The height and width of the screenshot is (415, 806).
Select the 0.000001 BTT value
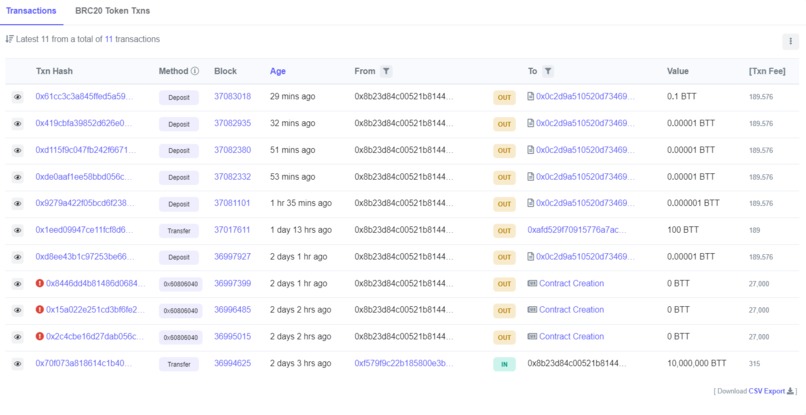[693, 203]
